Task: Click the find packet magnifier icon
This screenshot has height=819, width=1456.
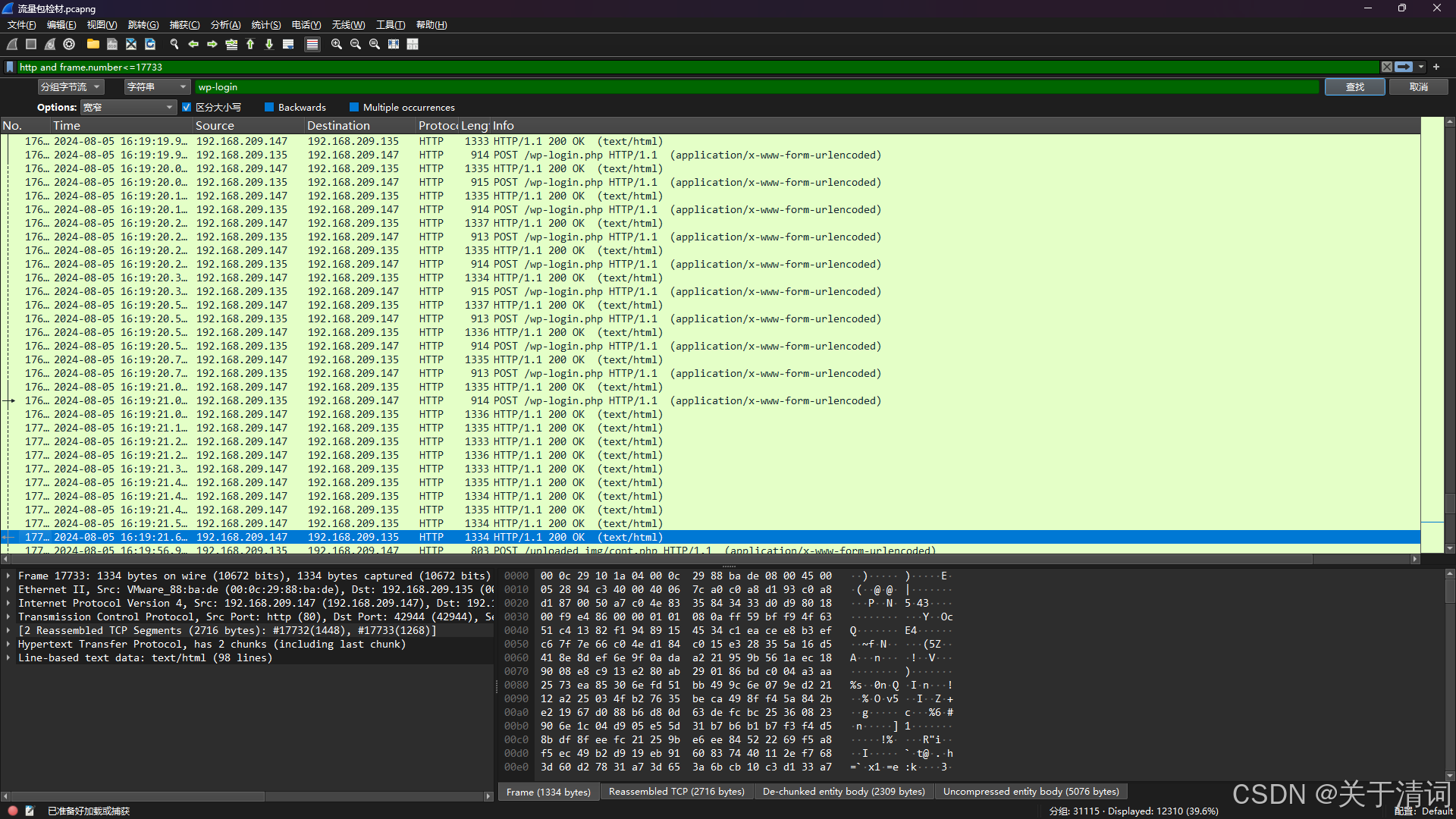Action: pos(174,45)
